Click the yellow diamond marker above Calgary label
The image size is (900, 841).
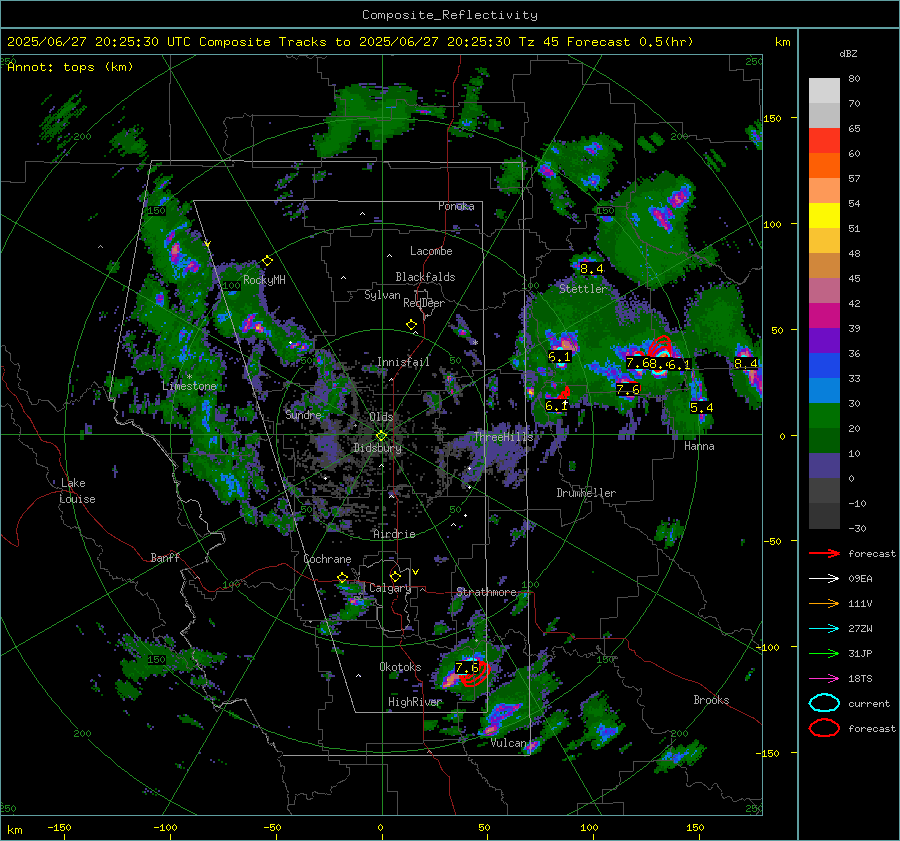[x=395, y=576]
